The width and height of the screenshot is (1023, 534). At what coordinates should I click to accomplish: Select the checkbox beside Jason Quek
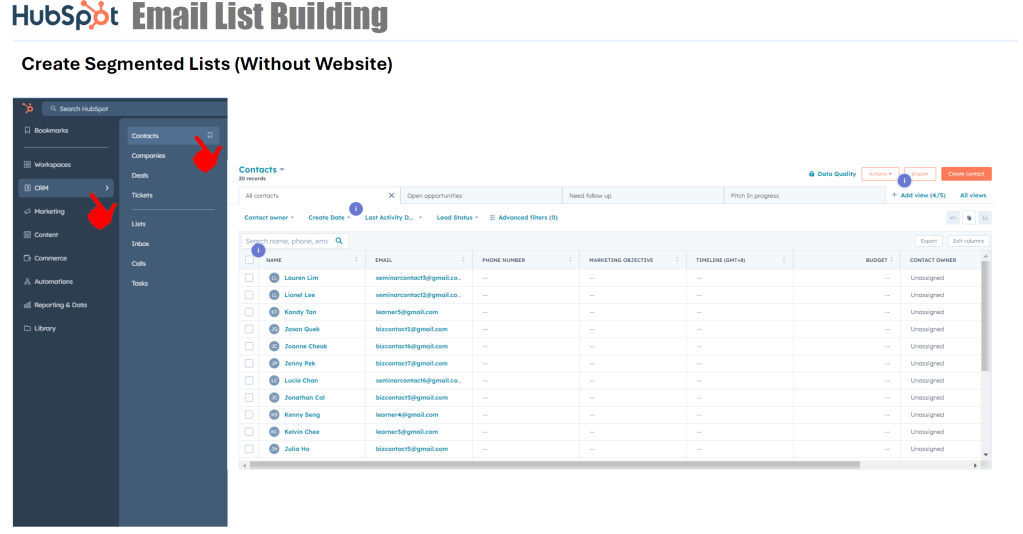249,329
